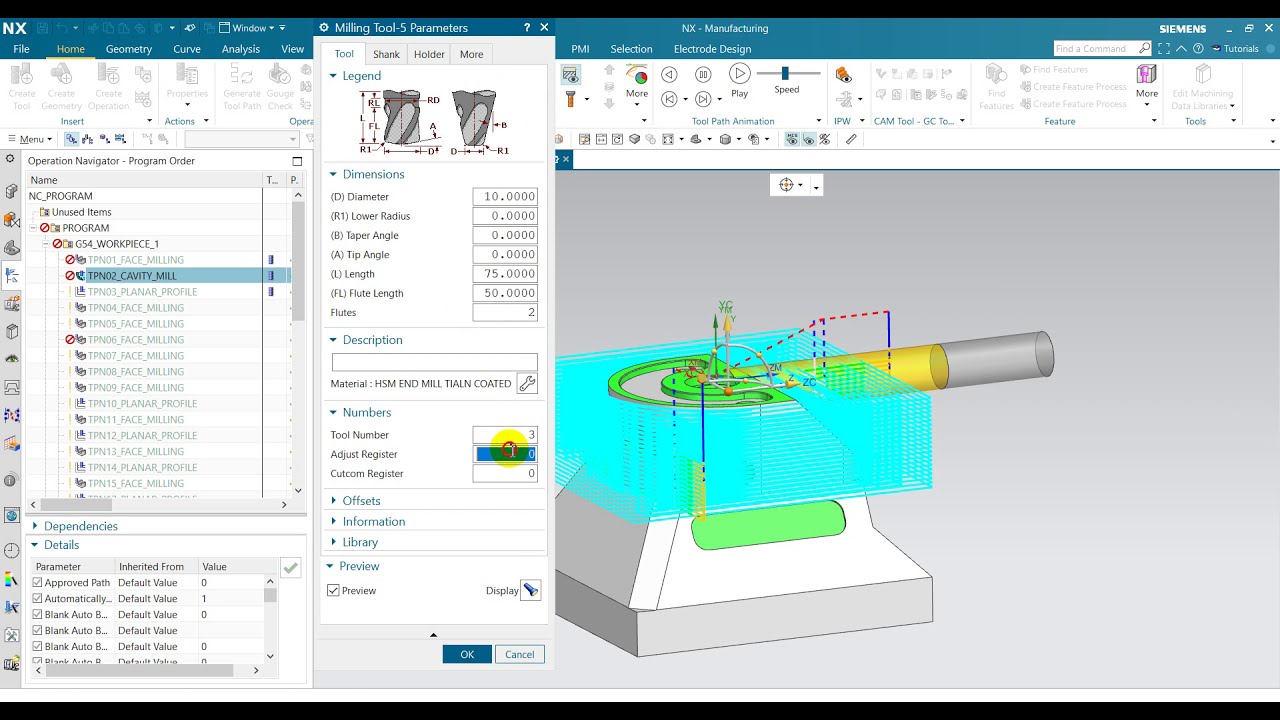Expand the Library section

pyautogui.click(x=334, y=542)
